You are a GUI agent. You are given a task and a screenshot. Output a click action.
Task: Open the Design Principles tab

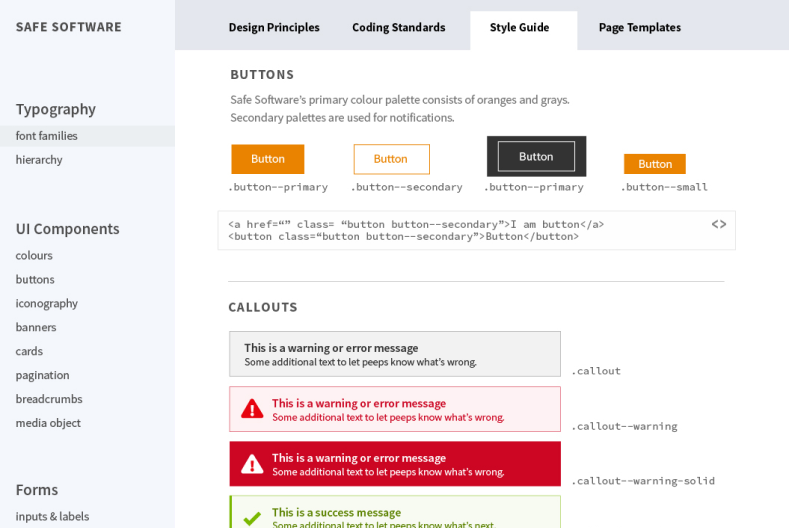coord(274,28)
